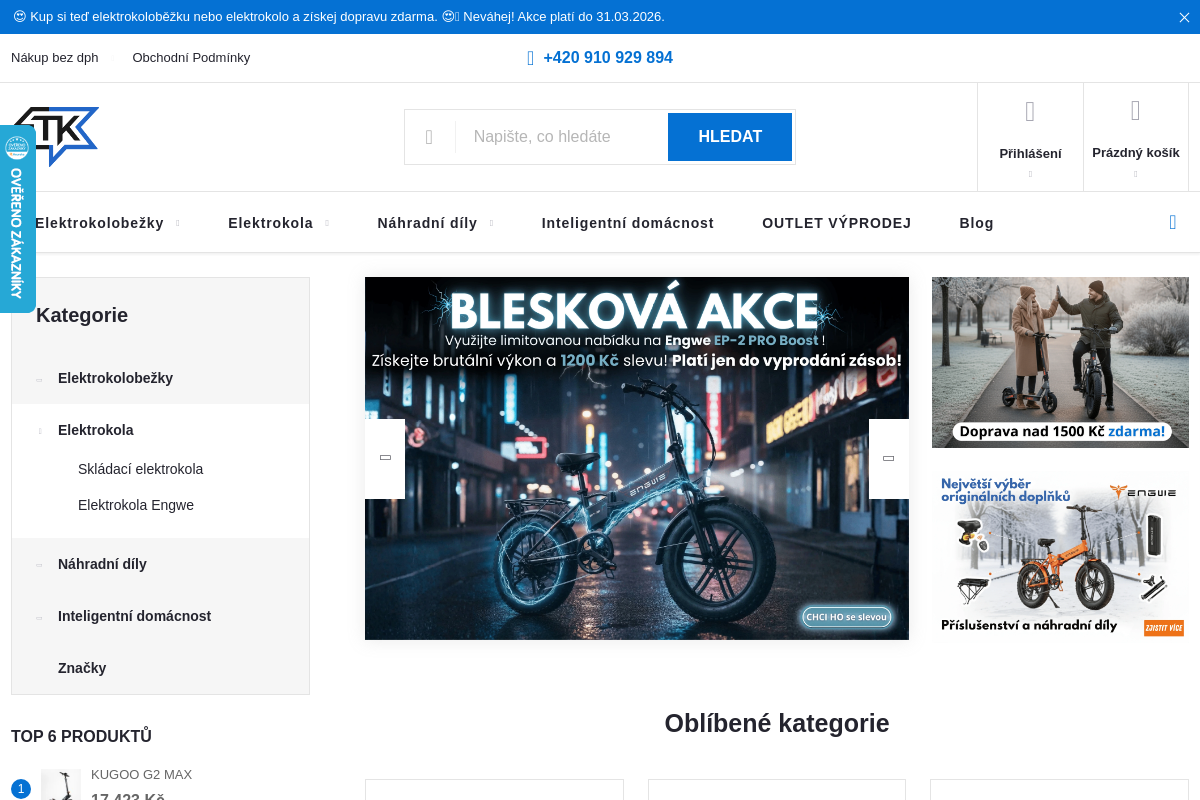Click the carousel next arrow
The height and width of the screenshot is (800, 1200).
tap(888, 457)
